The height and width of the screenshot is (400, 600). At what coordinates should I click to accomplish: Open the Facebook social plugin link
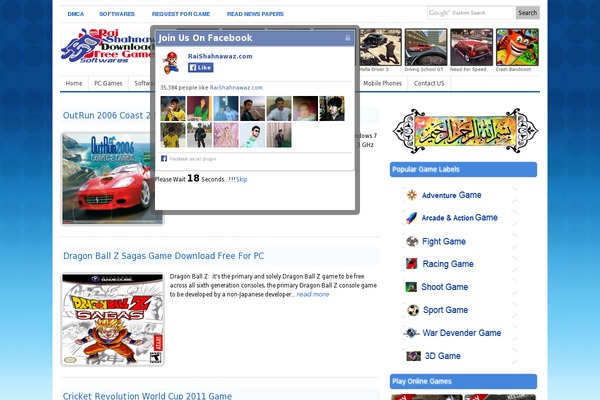click(193, 159)
